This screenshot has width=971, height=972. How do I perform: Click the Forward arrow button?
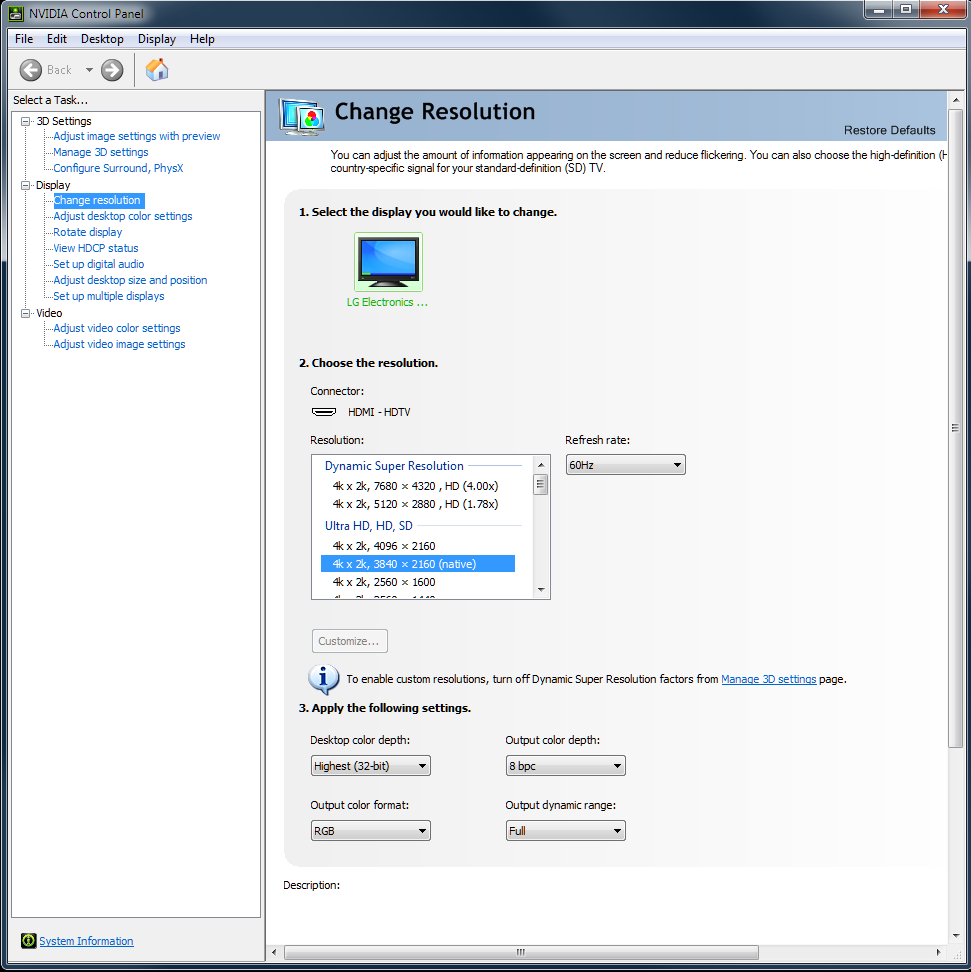pos(112,70)
